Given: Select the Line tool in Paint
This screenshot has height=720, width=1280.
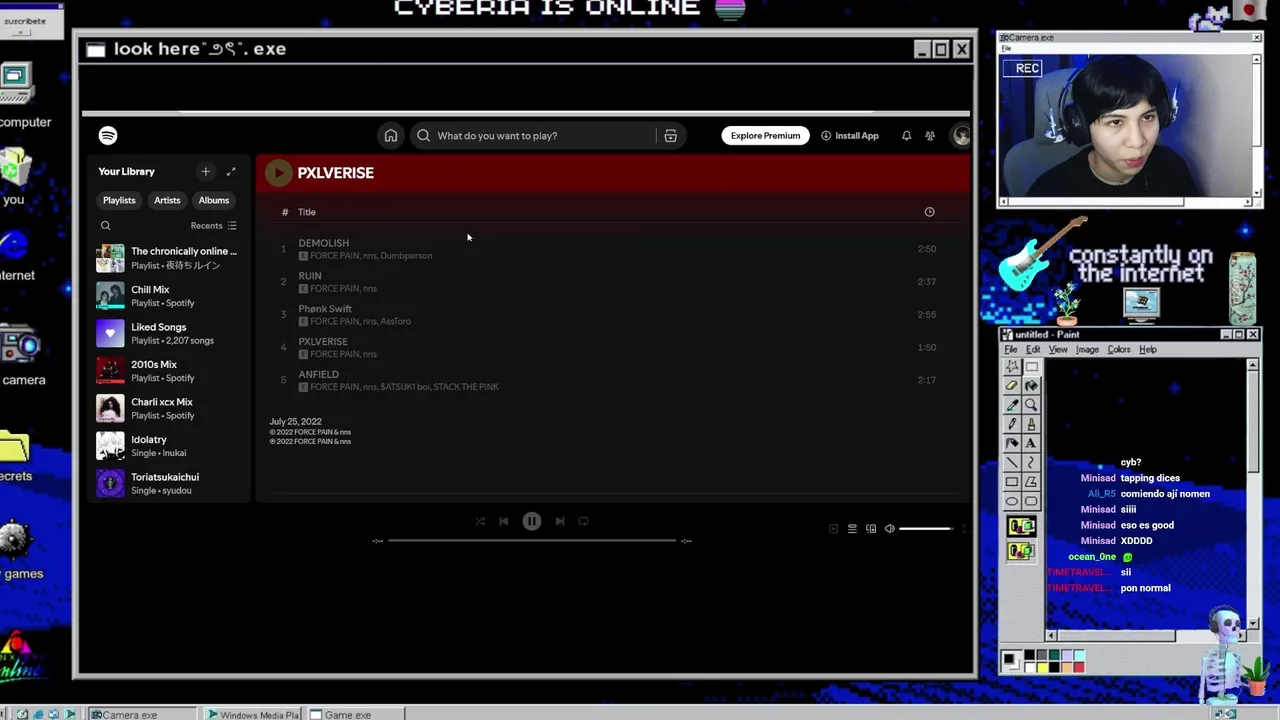Looking at the screenshot, I should pos(1012,462).
